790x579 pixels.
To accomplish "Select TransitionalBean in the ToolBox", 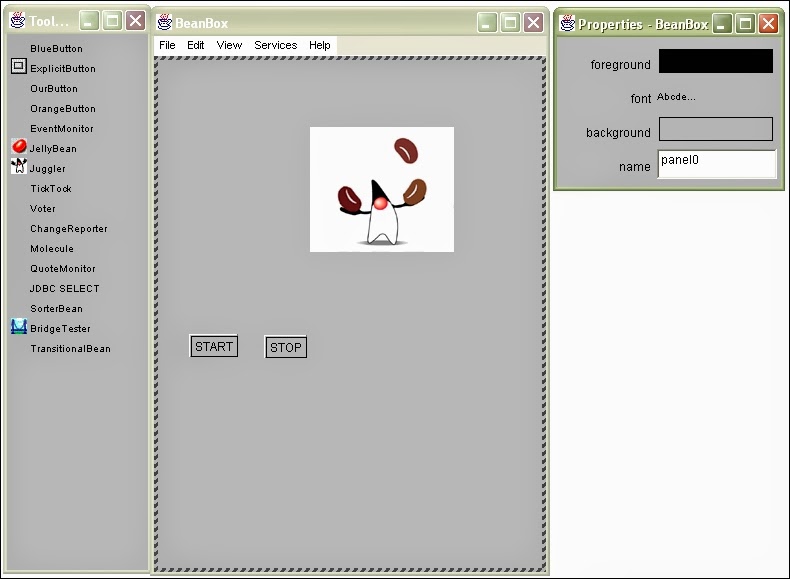I will tap(71, 349).
